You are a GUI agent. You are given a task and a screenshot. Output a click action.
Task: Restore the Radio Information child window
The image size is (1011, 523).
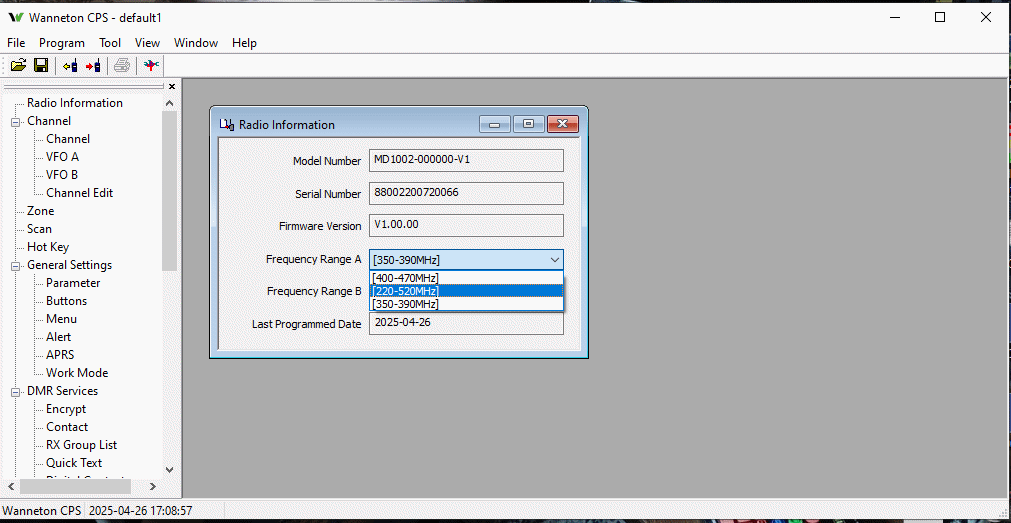[529, 124]
